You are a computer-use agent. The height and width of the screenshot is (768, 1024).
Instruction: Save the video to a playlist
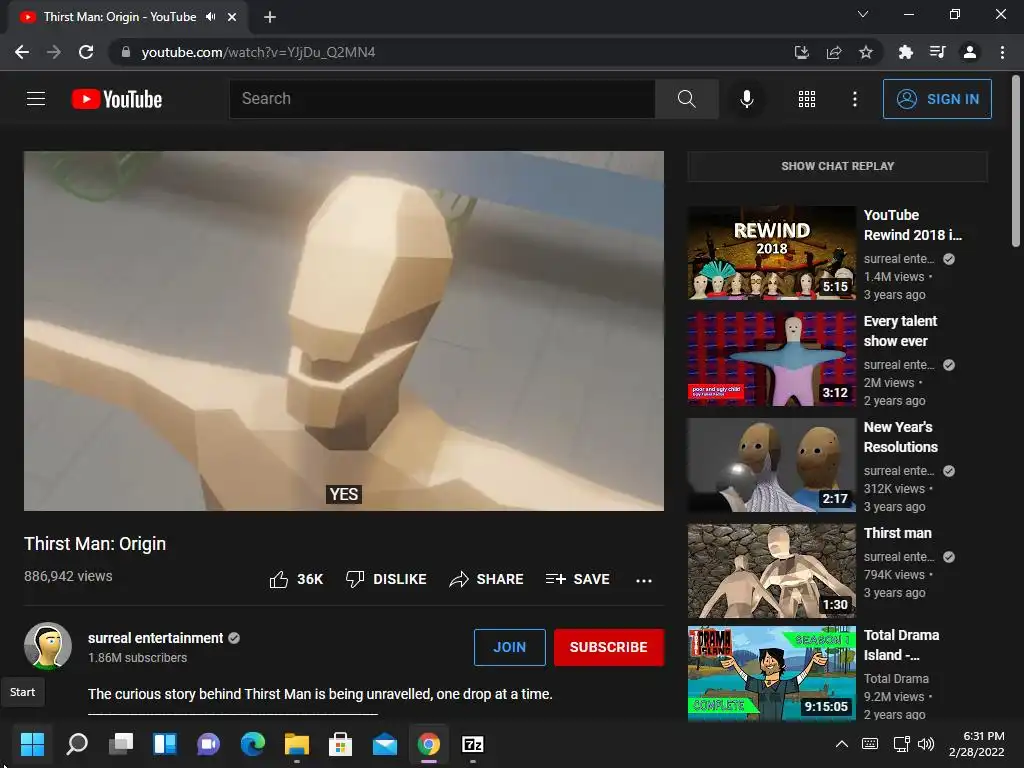[578, 579]
